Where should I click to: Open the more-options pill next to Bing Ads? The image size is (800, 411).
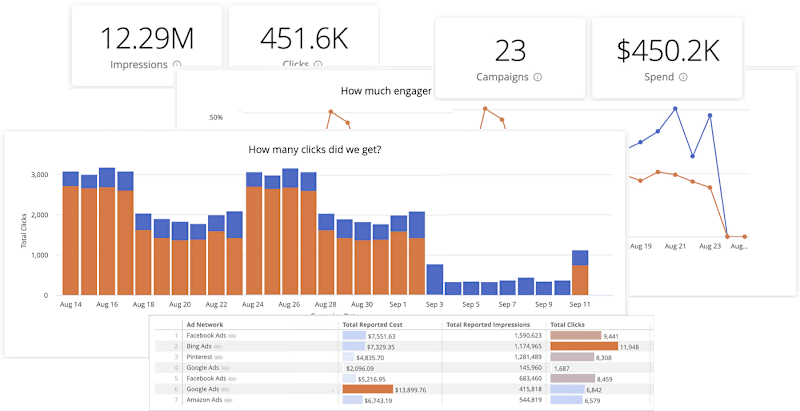218,347
